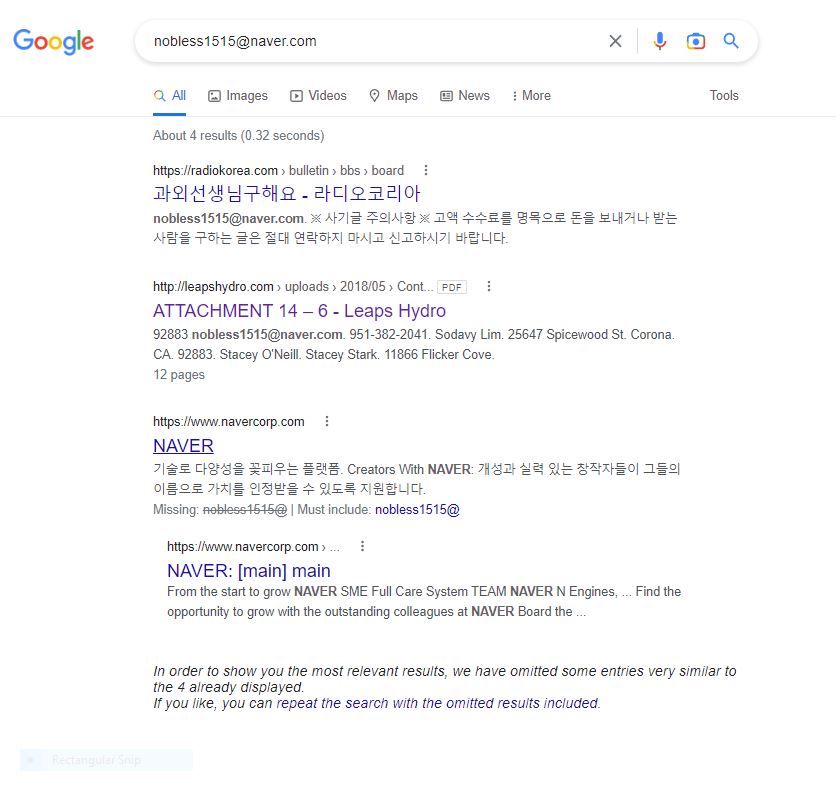This screenshot has height=786, width=836.
Task: Open the Tools search filters
Action: [724, 96]
